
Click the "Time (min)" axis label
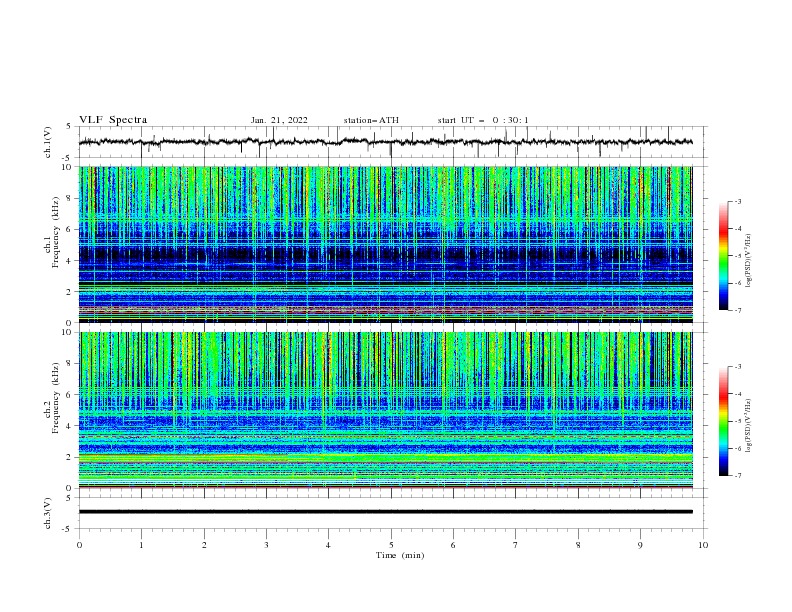tap(400, 555)
